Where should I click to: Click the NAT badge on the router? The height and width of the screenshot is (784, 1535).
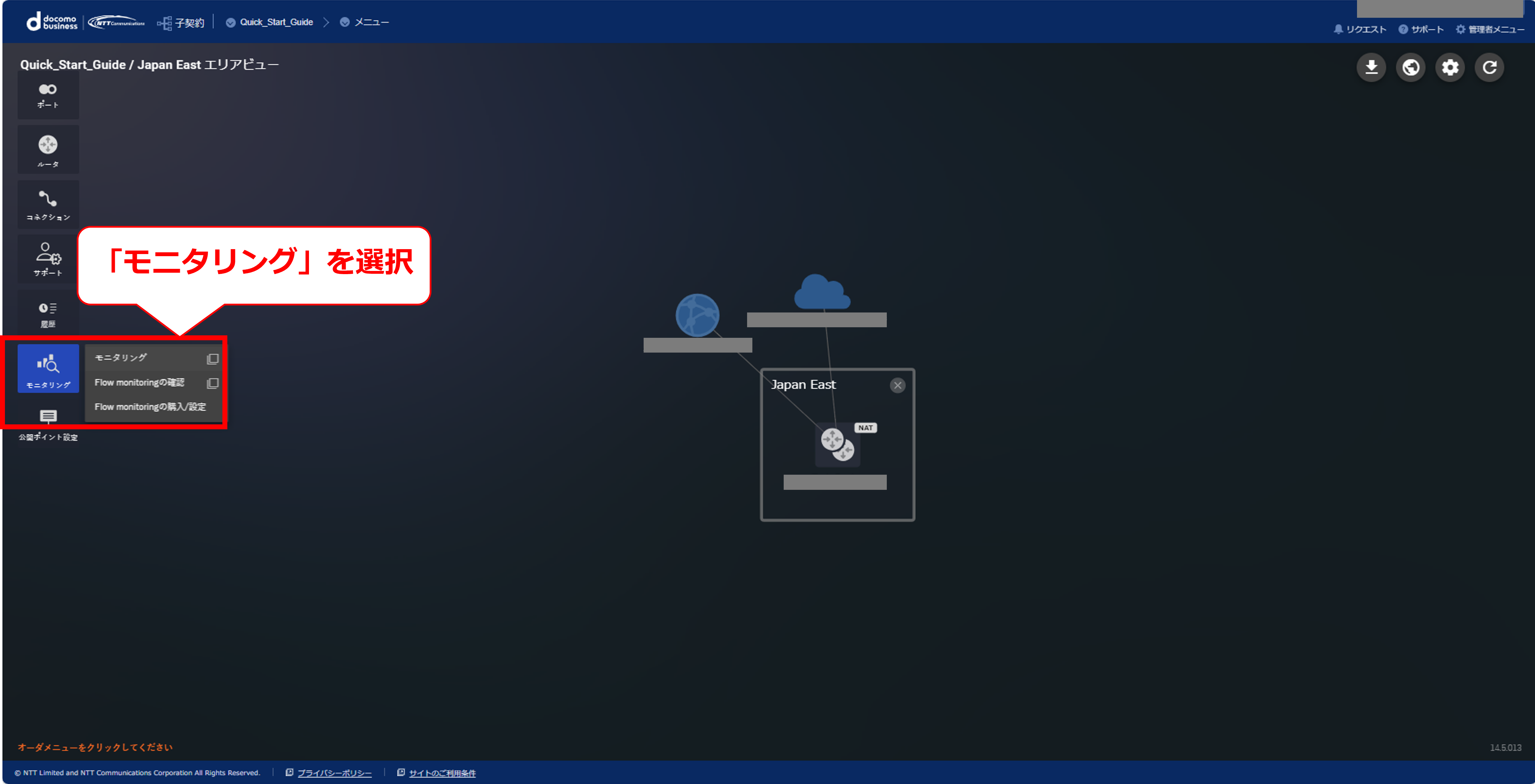click(865, 428)
